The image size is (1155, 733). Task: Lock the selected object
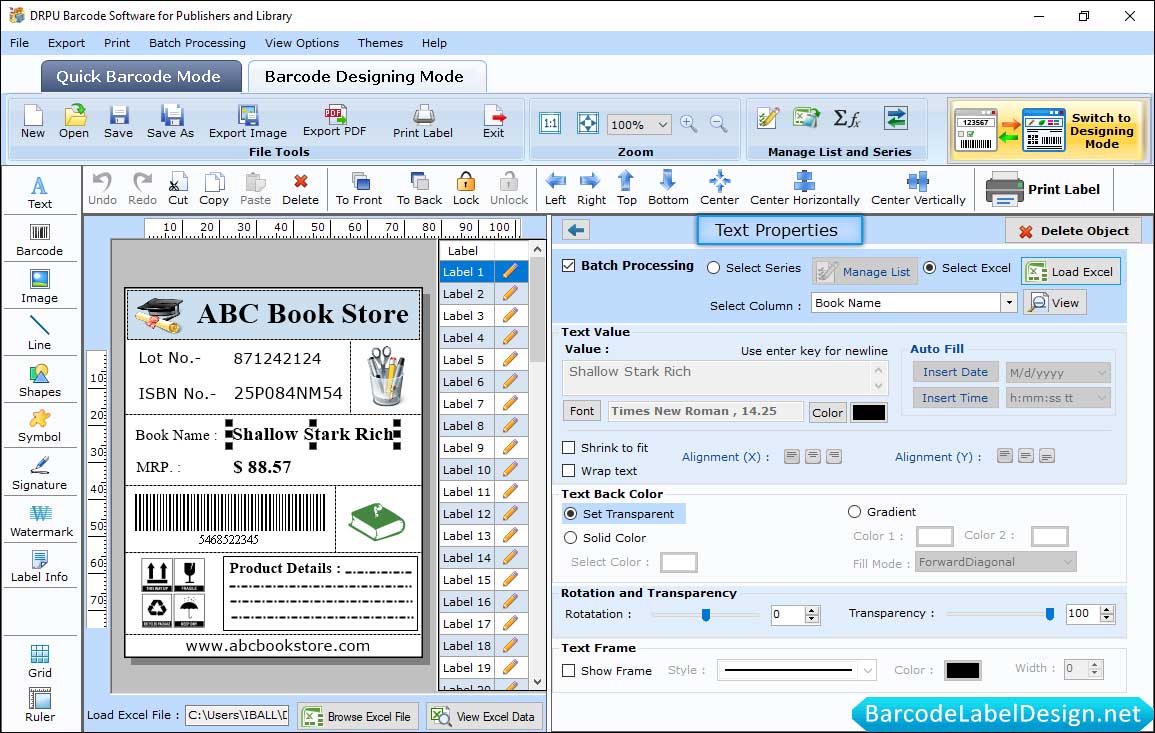coord(466,189)
